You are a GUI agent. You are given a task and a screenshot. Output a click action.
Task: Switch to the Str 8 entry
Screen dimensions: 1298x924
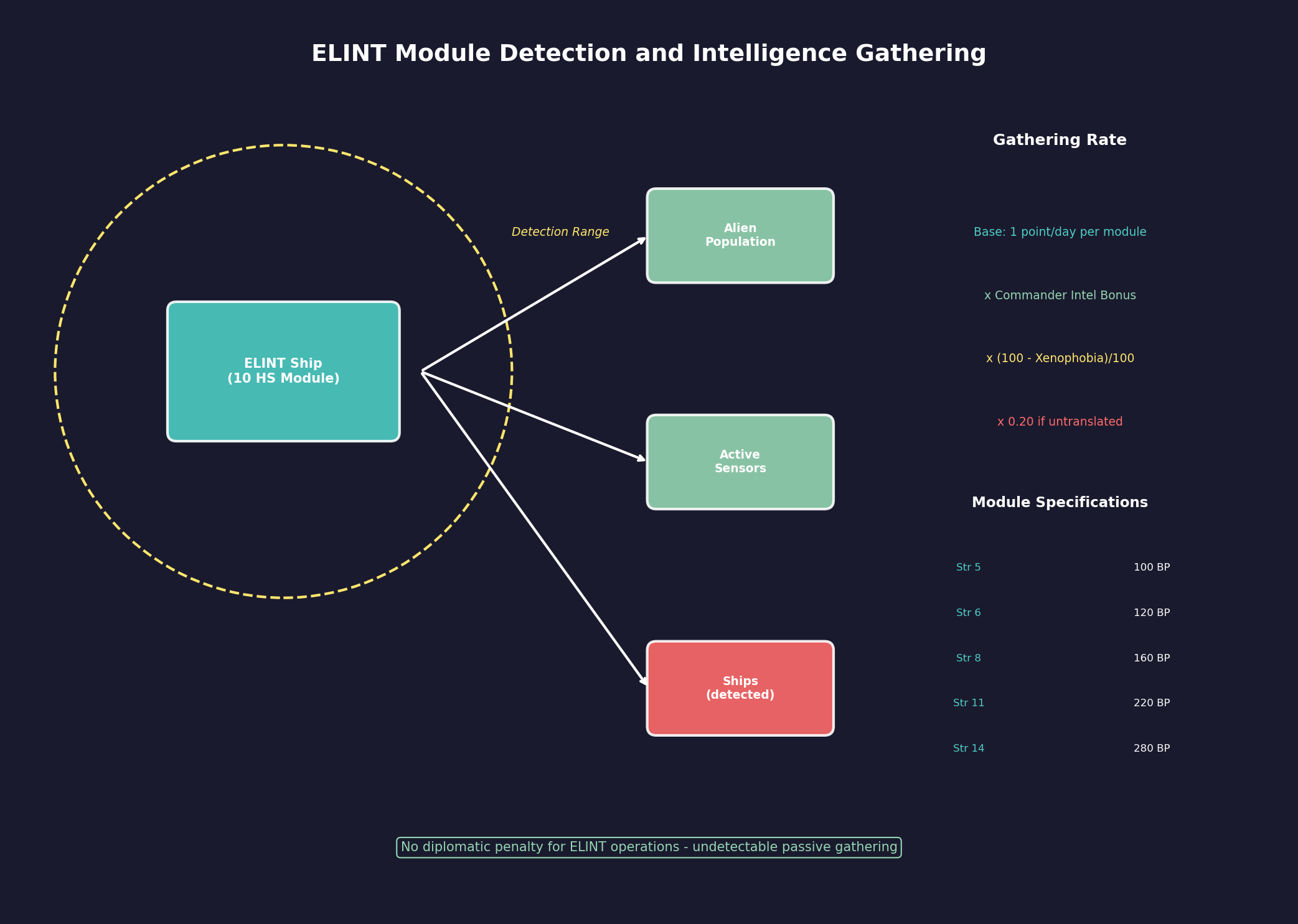point(969,657)
